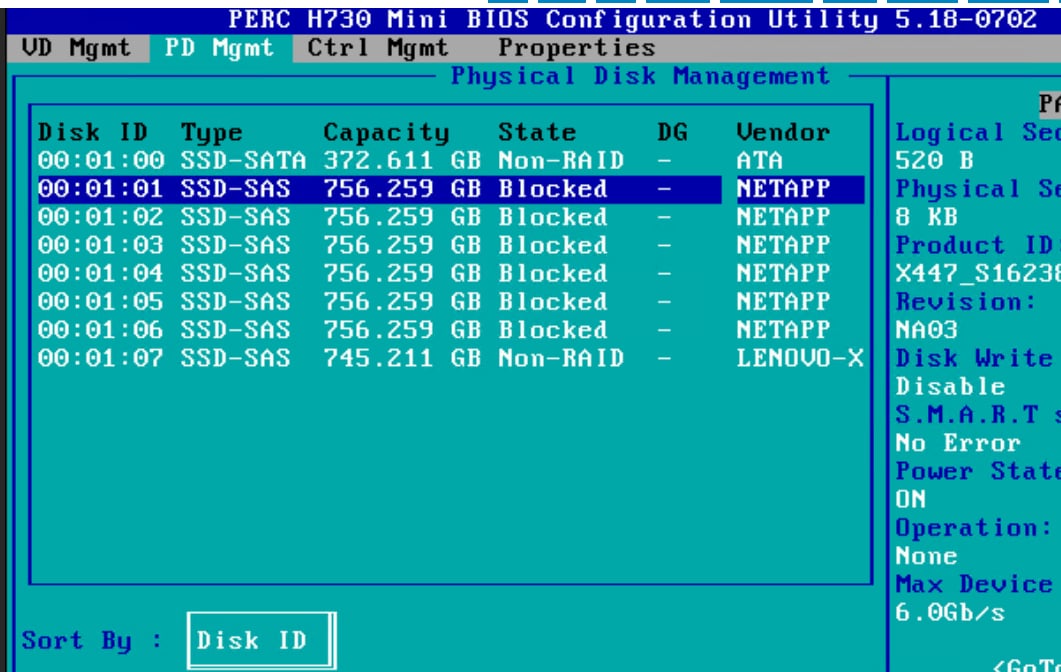Select the LENOVO-X disk 00:01:07
Image resolution: width=1061 pixels, height=672 pixels.
[x=450, y=358]
